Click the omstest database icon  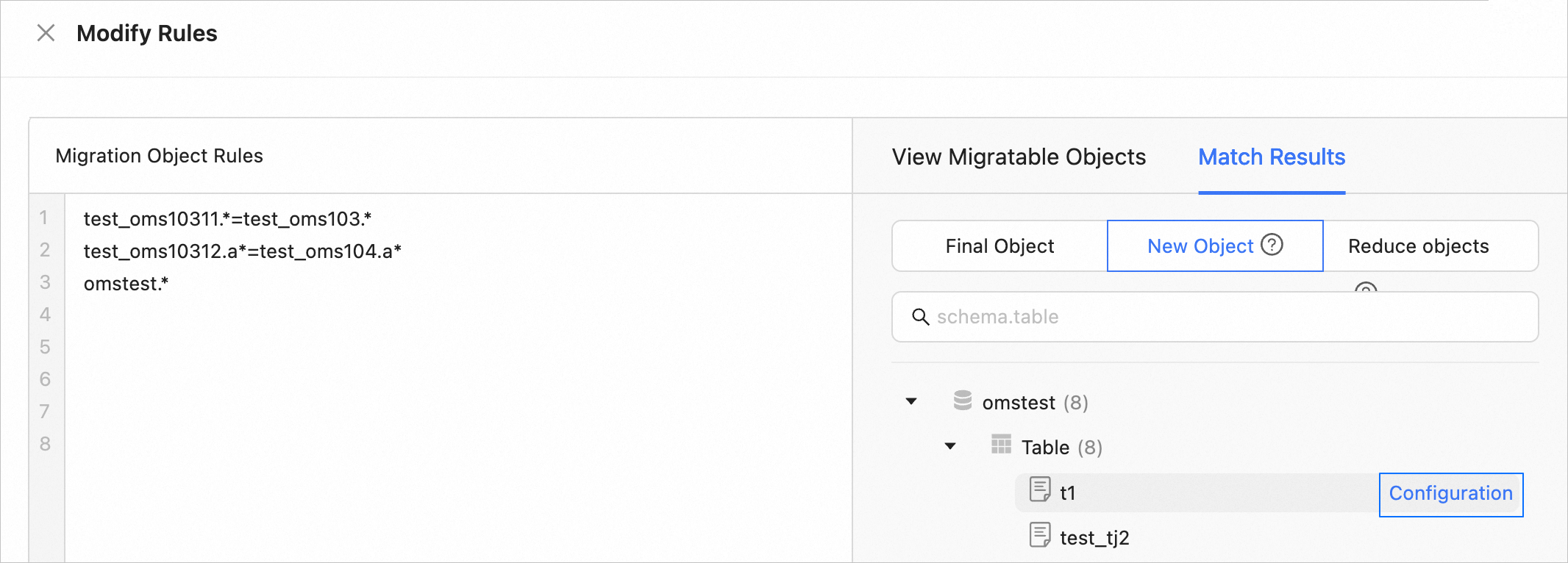[x=962, y=401]
